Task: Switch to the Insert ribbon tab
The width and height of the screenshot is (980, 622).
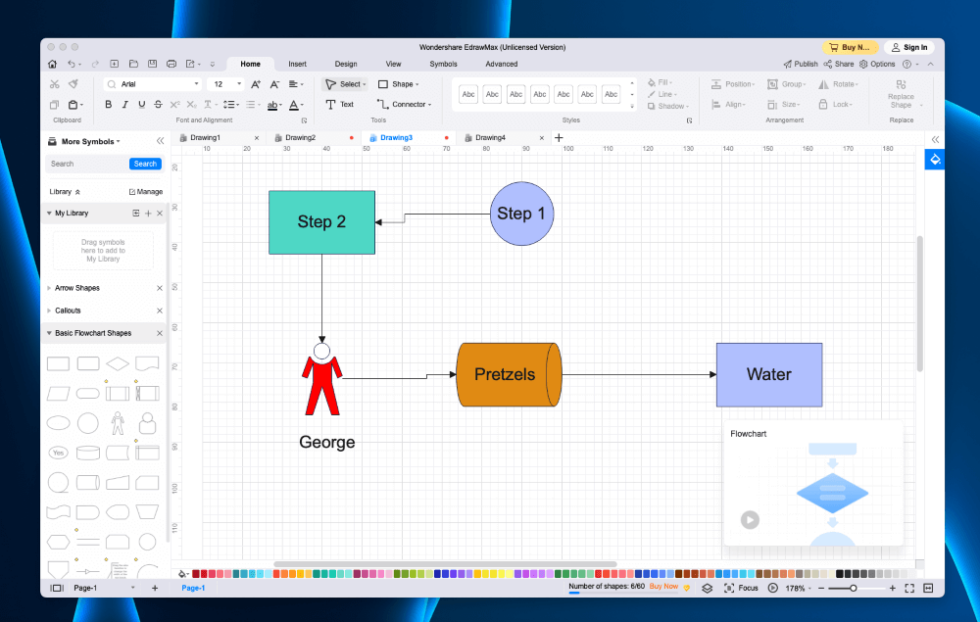Action: pyautogui.click(x=297, y=64)
